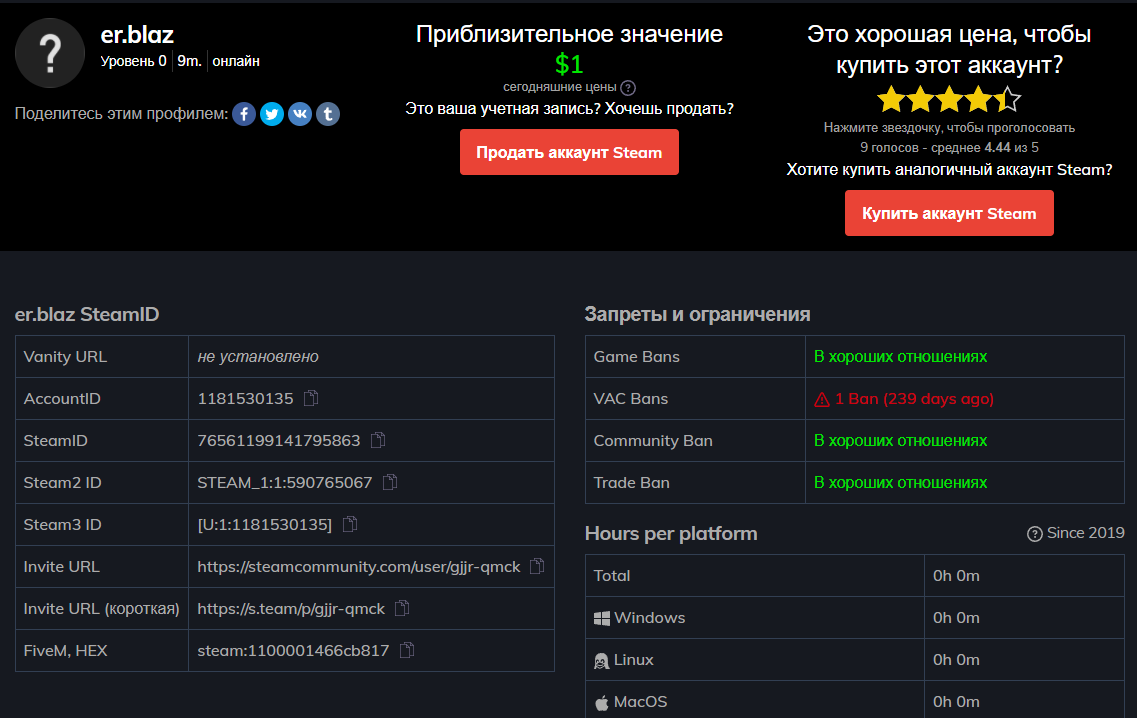Viewport: 1137px width, 718px height.
Task: Select the AccountID number 1181530135
Action: [245, 398]
